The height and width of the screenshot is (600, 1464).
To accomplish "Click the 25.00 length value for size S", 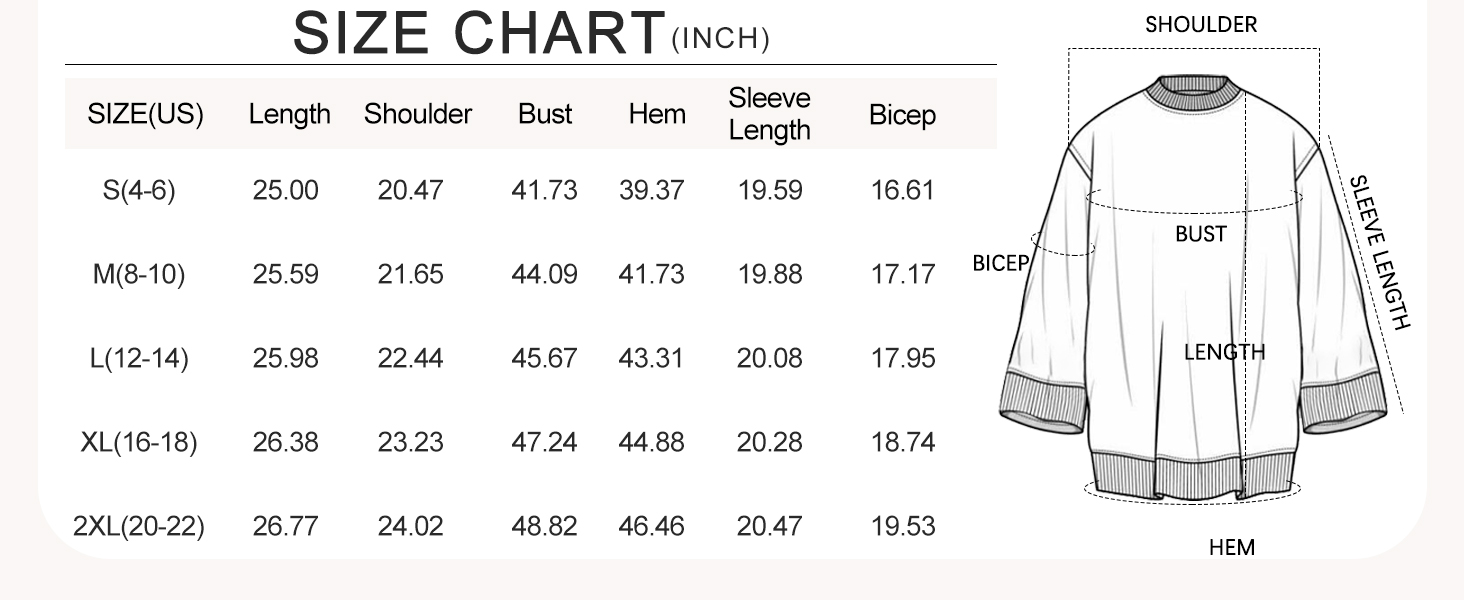I will [285, 190].
